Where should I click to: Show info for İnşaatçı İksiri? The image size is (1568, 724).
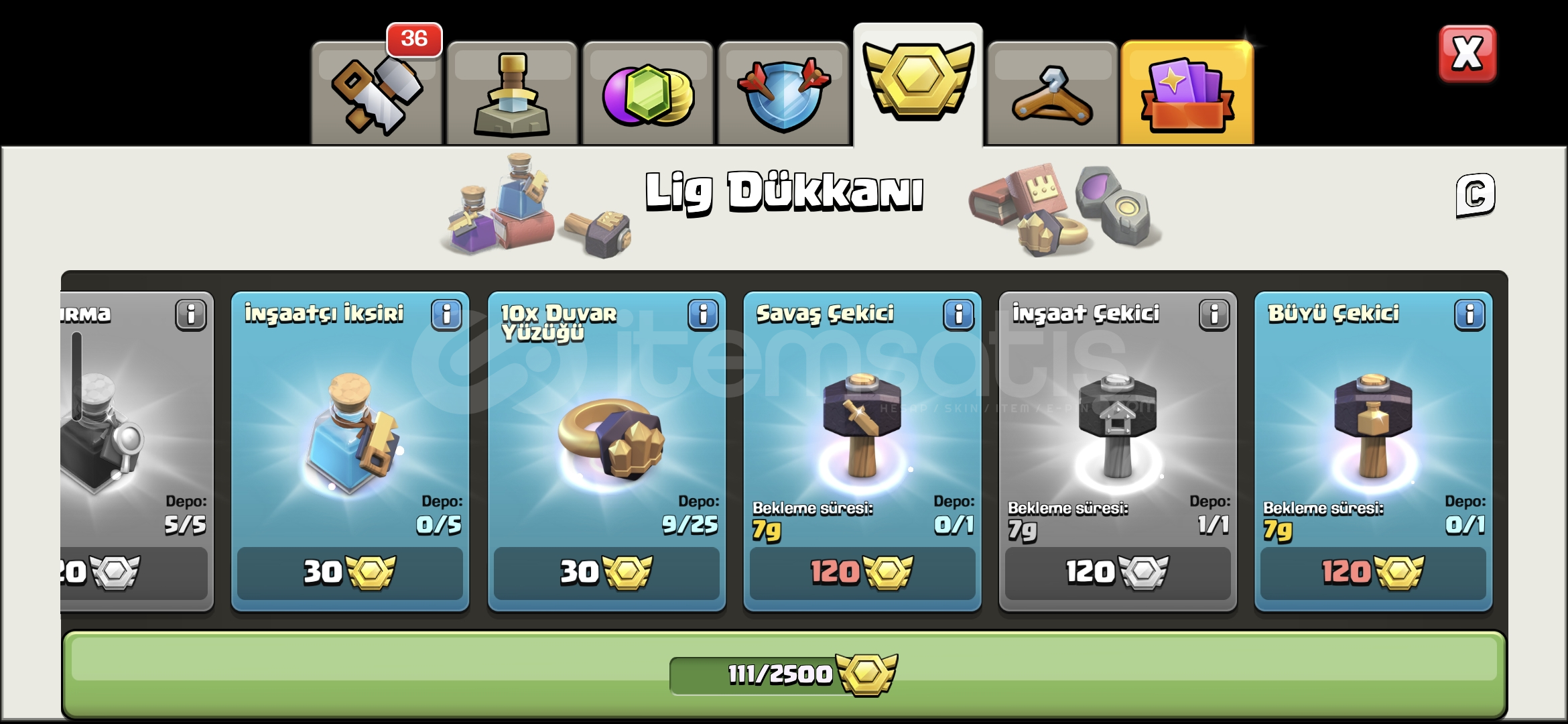coord(447,314)
